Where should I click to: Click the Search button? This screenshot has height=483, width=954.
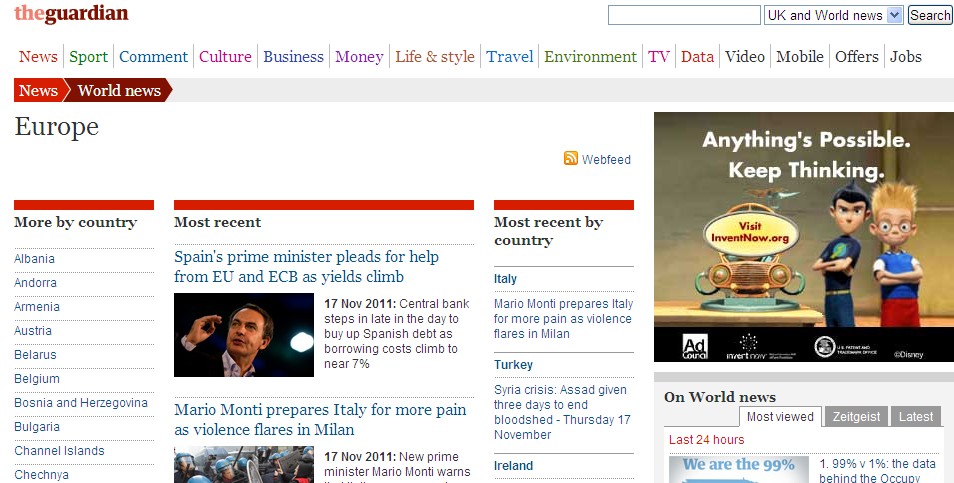[x=930, y=15]
